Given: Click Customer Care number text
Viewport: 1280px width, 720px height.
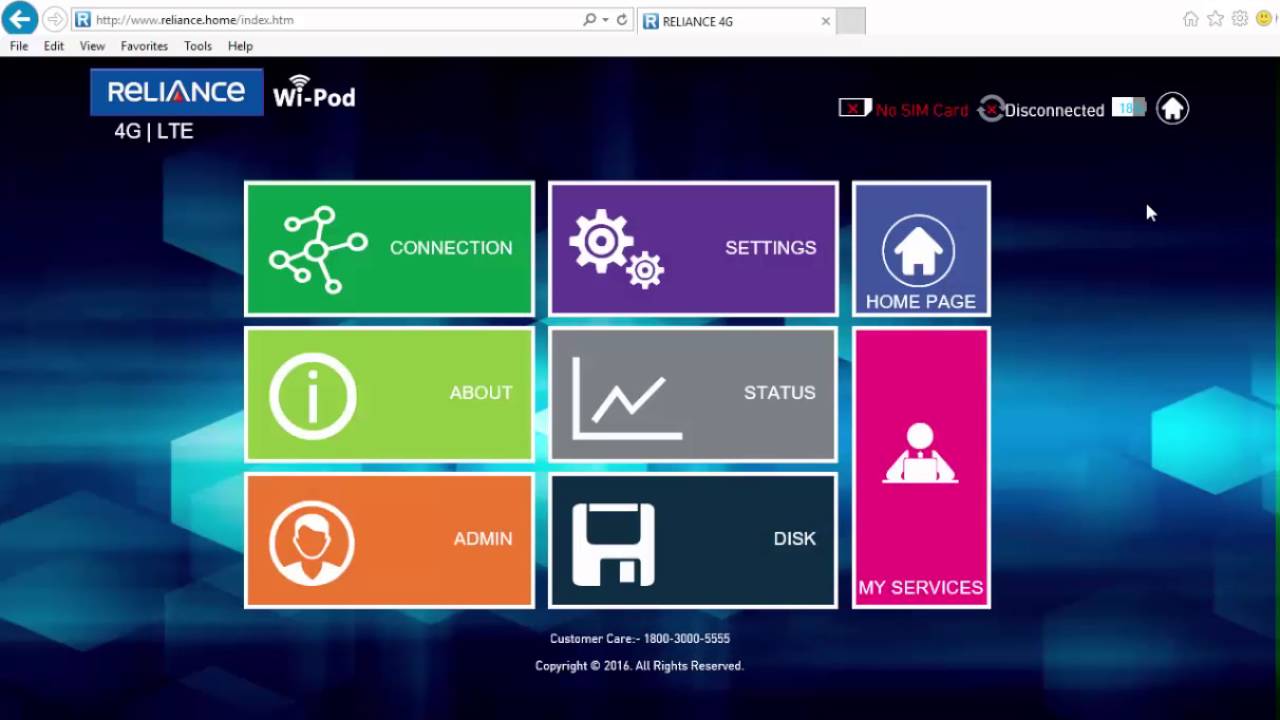Looking at the screenshot, I should [640, 638].
